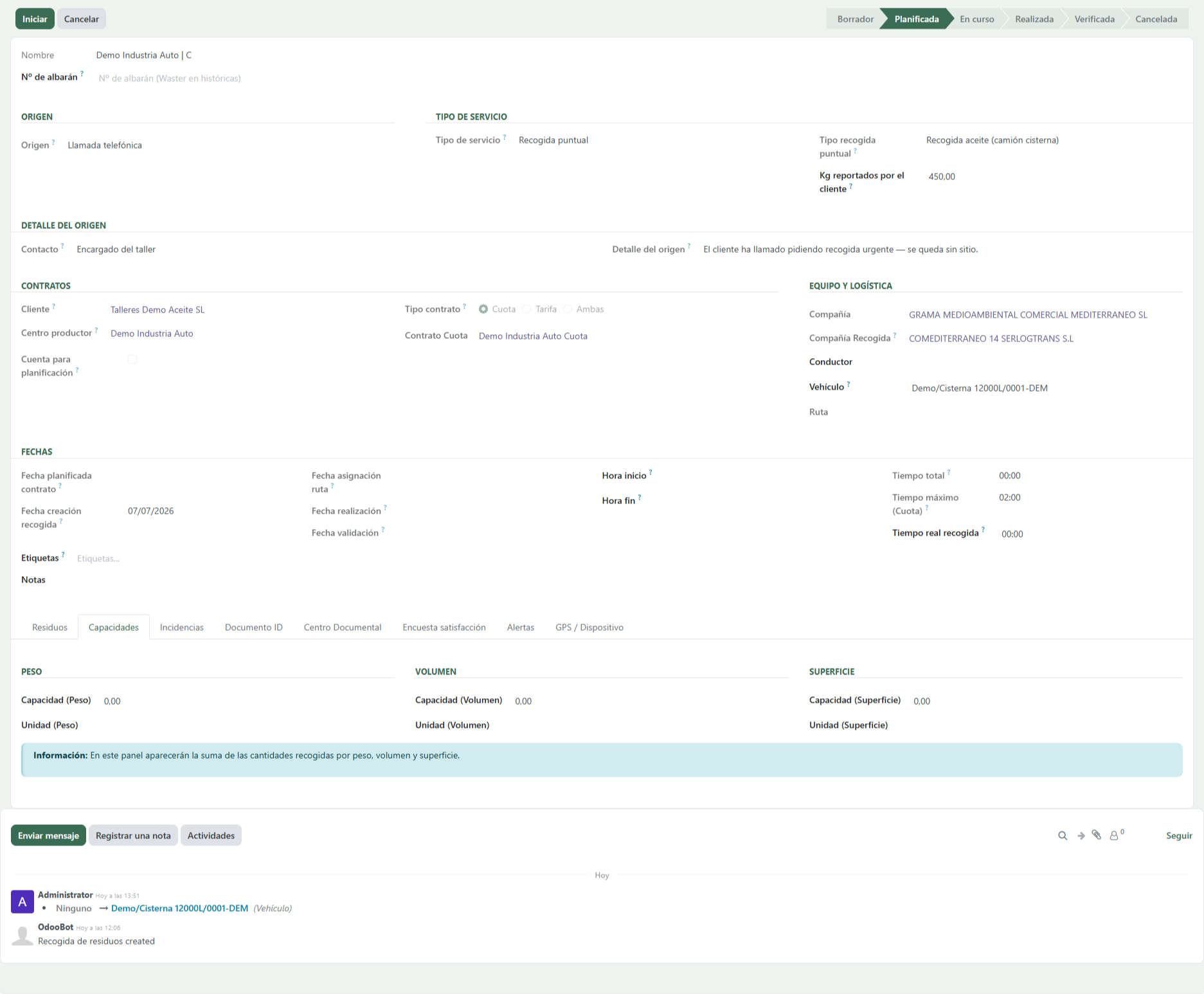Screen dimensions: 1204x994
Task: Open the GPS / Dispositivo tab
Action: (x=589, y=628)
